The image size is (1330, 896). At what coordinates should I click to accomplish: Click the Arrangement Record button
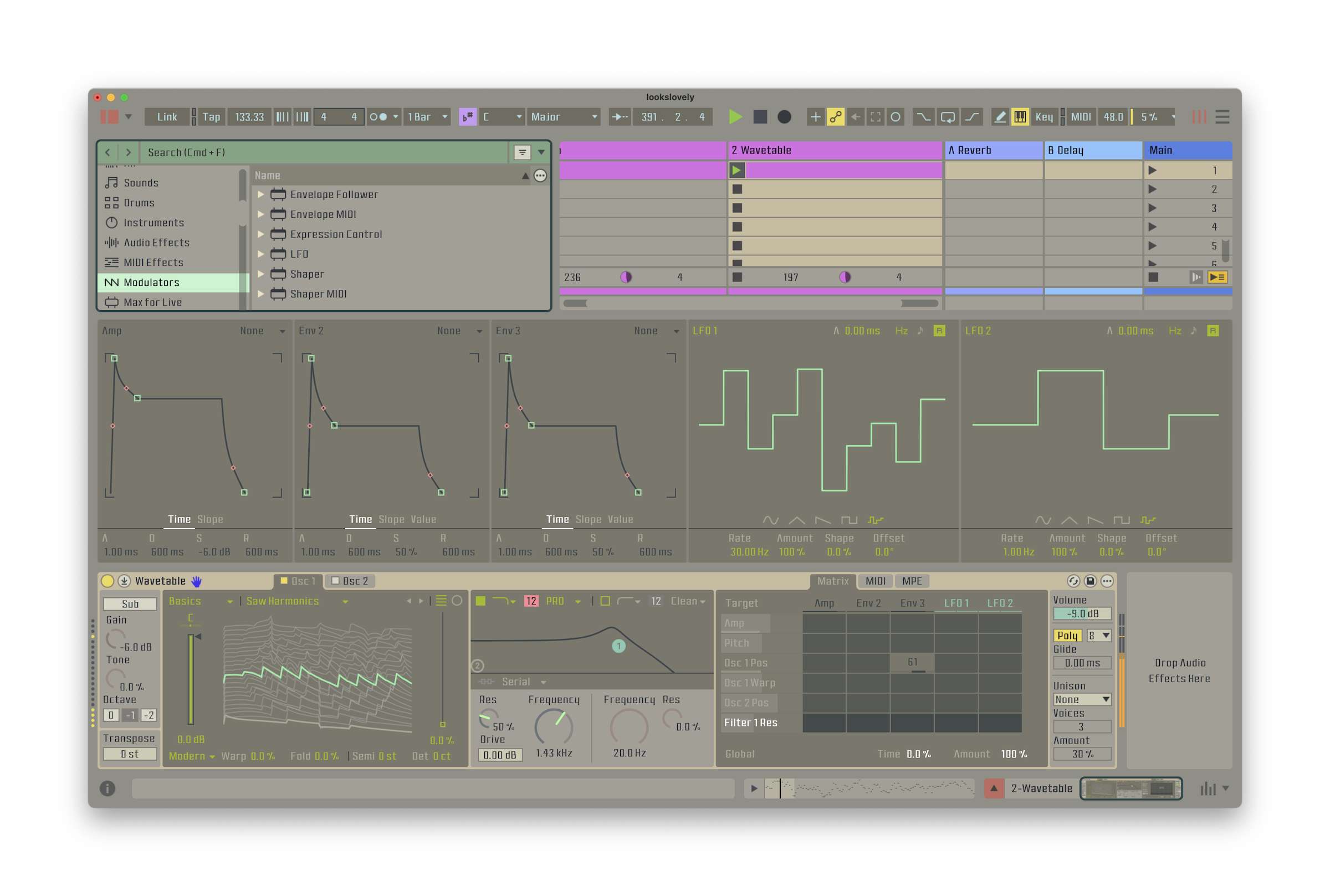784,116
